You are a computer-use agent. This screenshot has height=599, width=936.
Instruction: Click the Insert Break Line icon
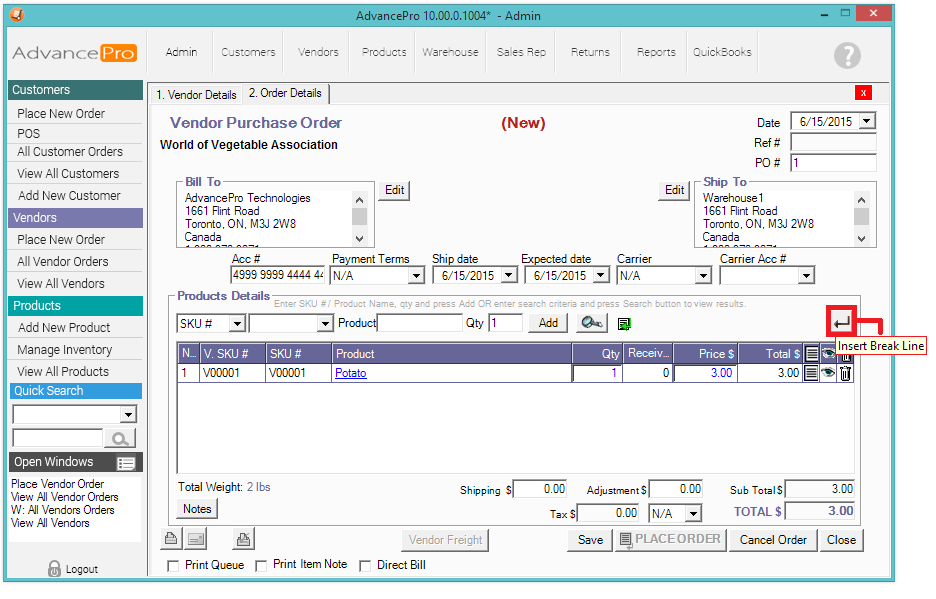[x=842, y=322]
